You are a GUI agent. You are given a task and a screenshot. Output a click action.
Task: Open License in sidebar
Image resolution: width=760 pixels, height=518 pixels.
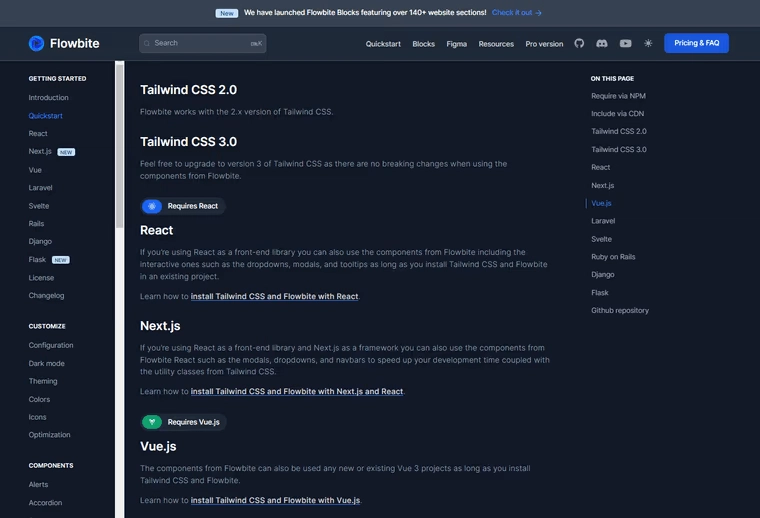[41, 278]
